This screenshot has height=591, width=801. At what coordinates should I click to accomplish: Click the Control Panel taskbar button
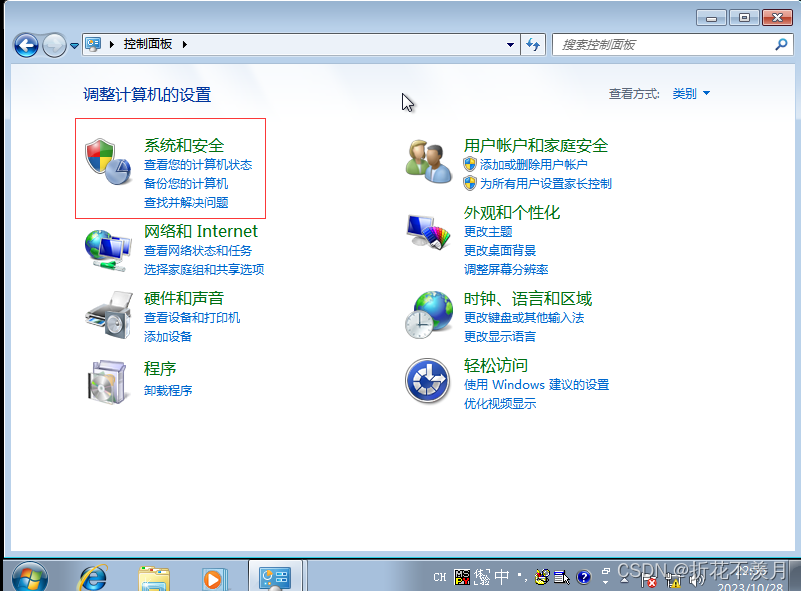click(x=275, y=576)
